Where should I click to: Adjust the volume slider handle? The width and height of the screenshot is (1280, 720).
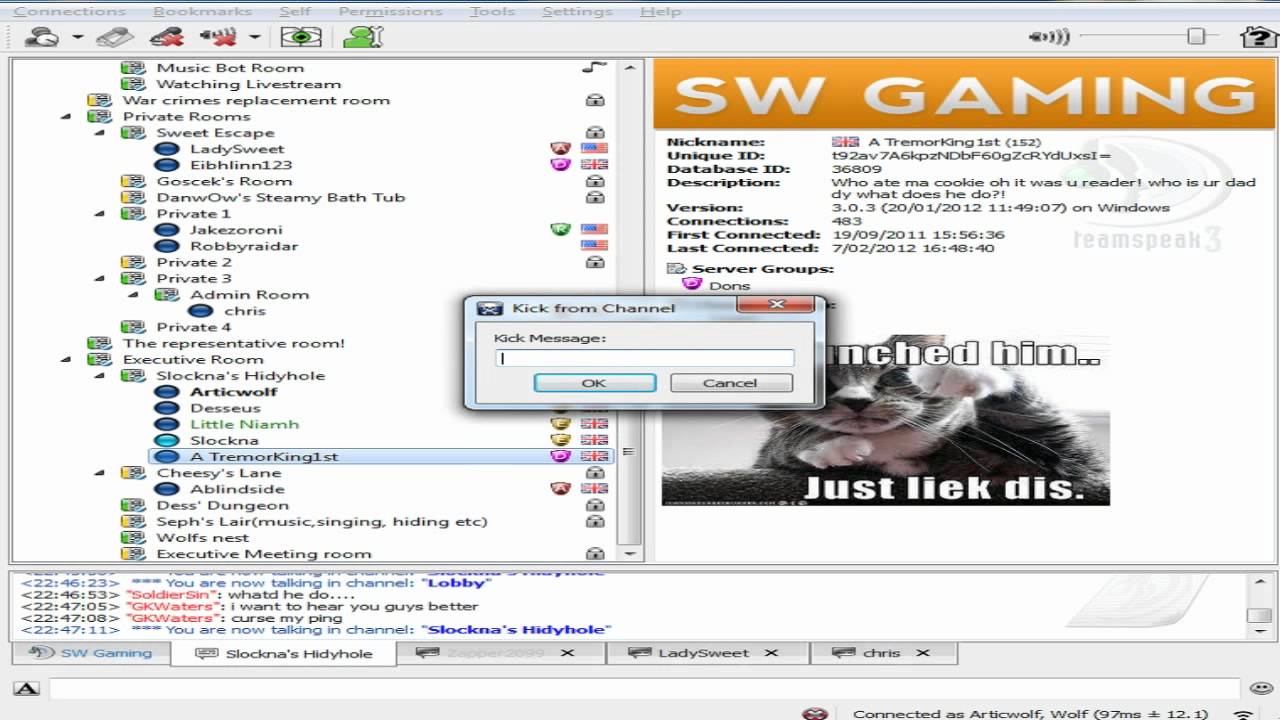click(x=1195, y=37)
